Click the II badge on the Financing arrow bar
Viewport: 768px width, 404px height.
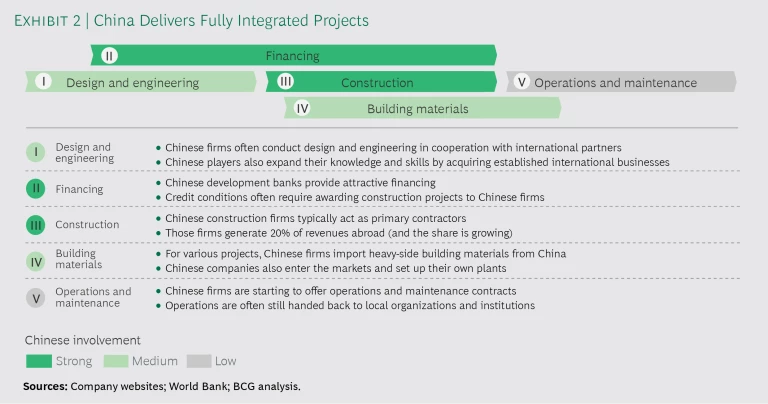click(x=110, y=56)
